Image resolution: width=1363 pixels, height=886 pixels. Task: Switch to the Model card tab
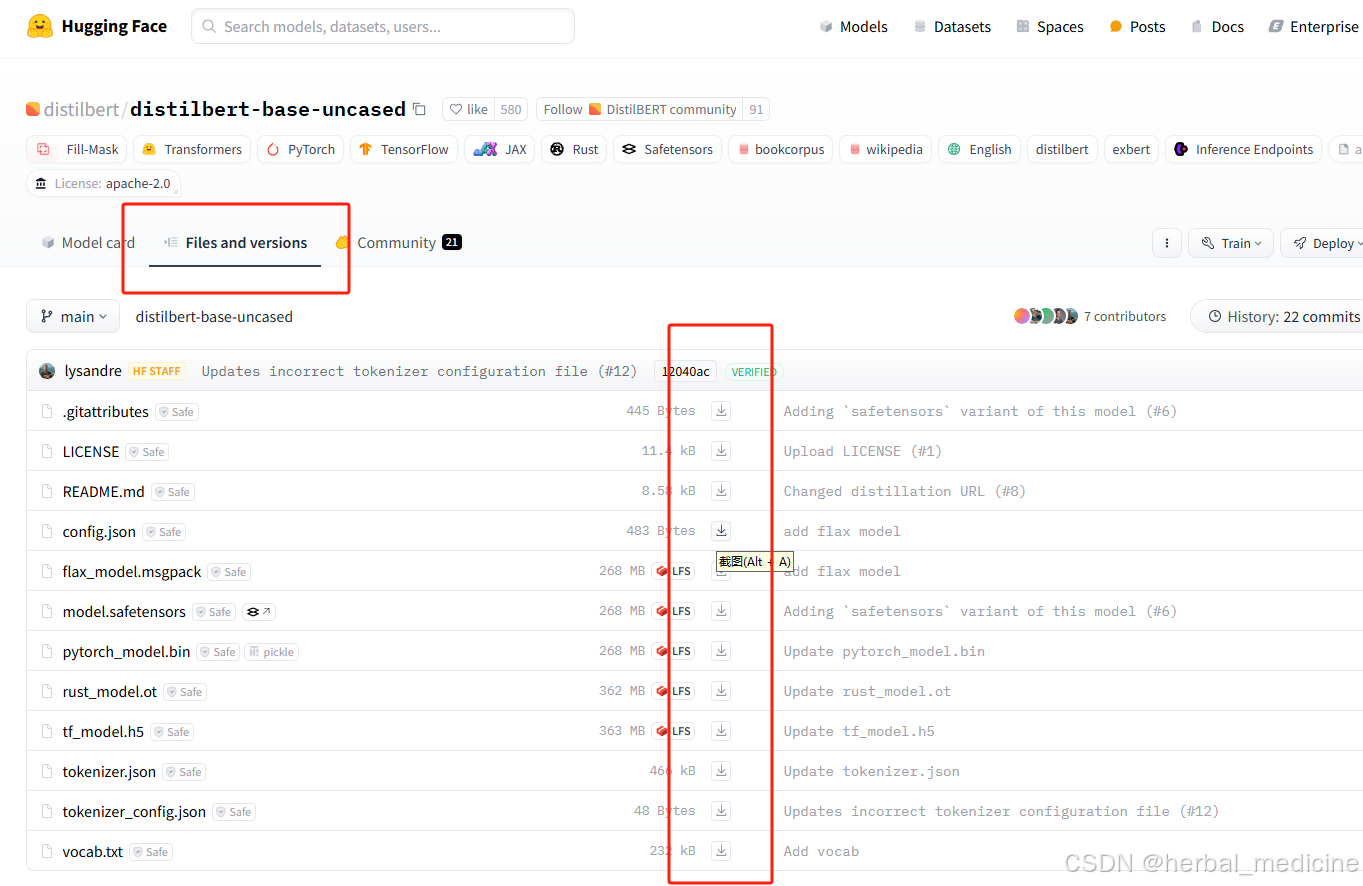88,243
